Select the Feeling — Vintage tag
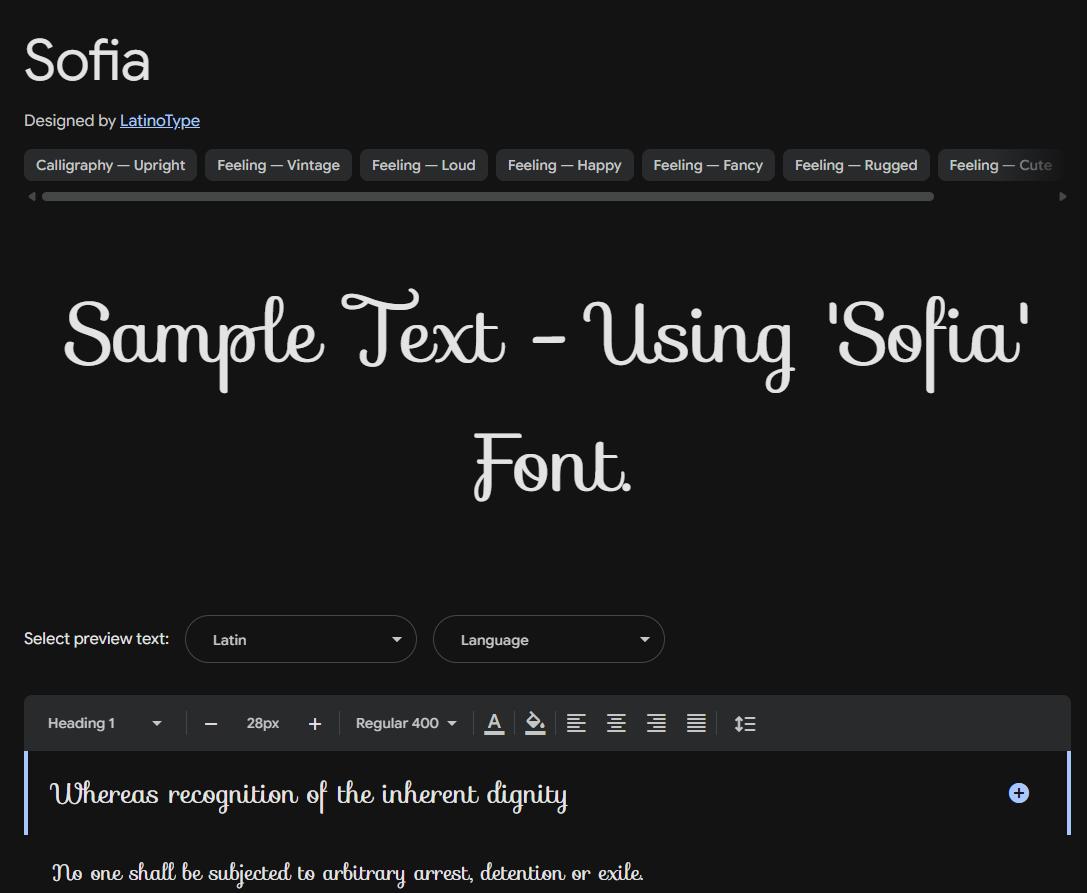Screen dimensions: 1087x893 click(279, 165)
